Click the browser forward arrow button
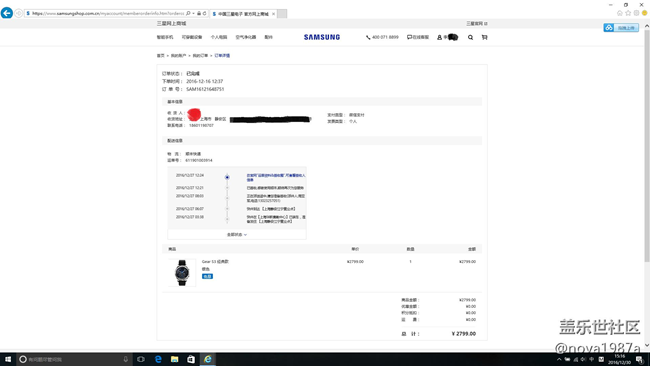650x366 pixels. 18,14
